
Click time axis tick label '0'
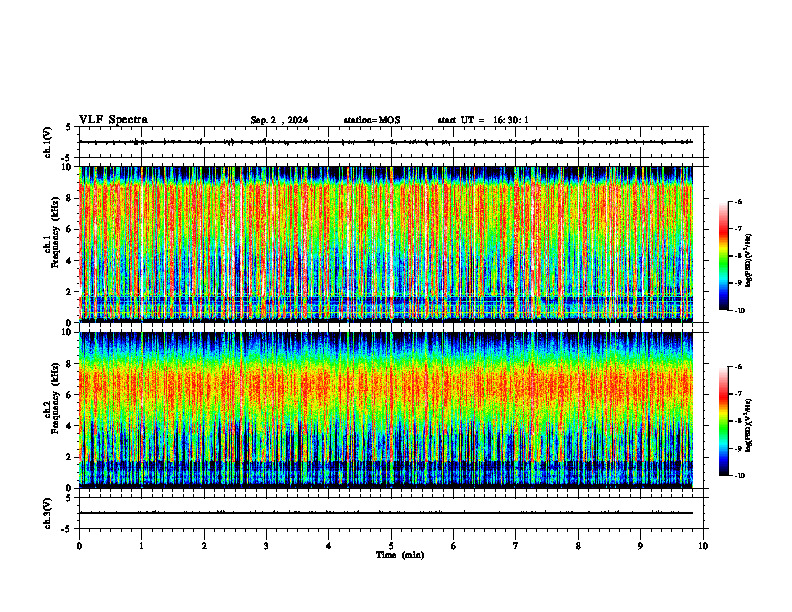pos(79,546)
